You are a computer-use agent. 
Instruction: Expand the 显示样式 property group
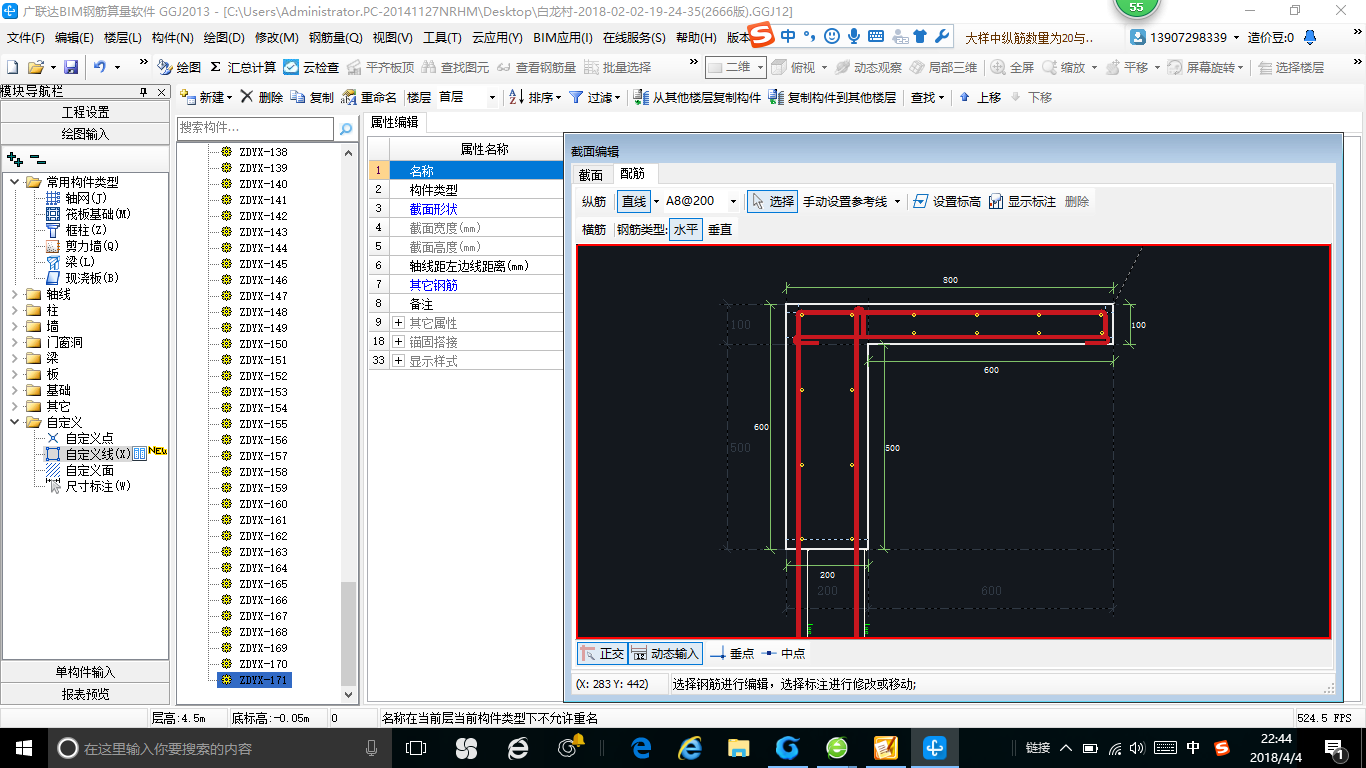[x=398, y=361]
